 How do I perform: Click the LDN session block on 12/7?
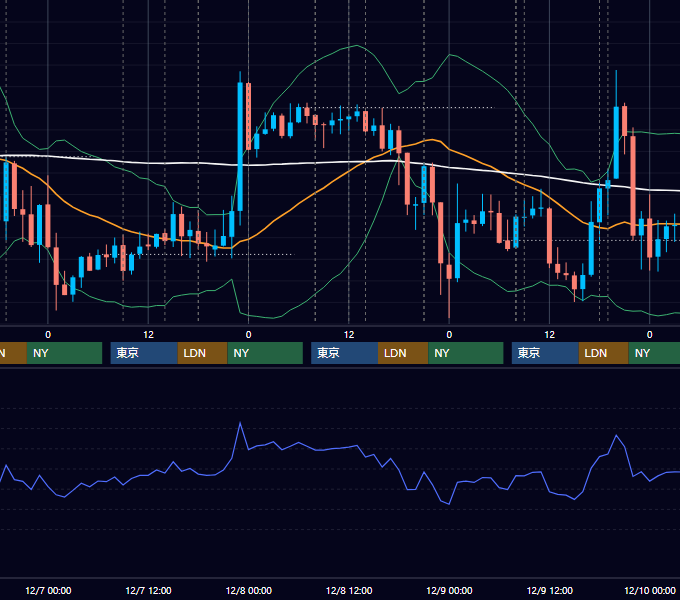pos(203,353)
